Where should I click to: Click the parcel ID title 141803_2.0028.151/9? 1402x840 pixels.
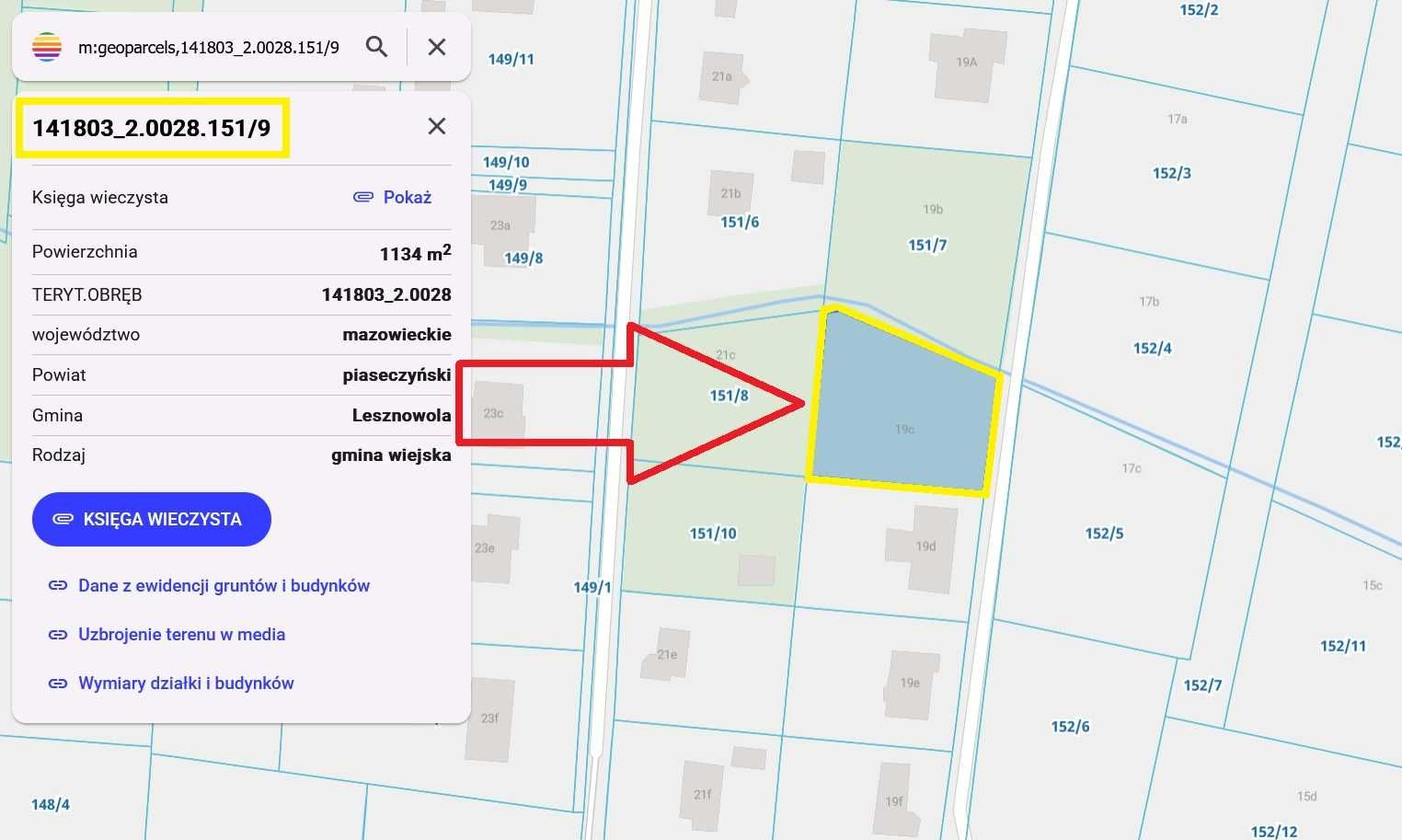[152, 128]
